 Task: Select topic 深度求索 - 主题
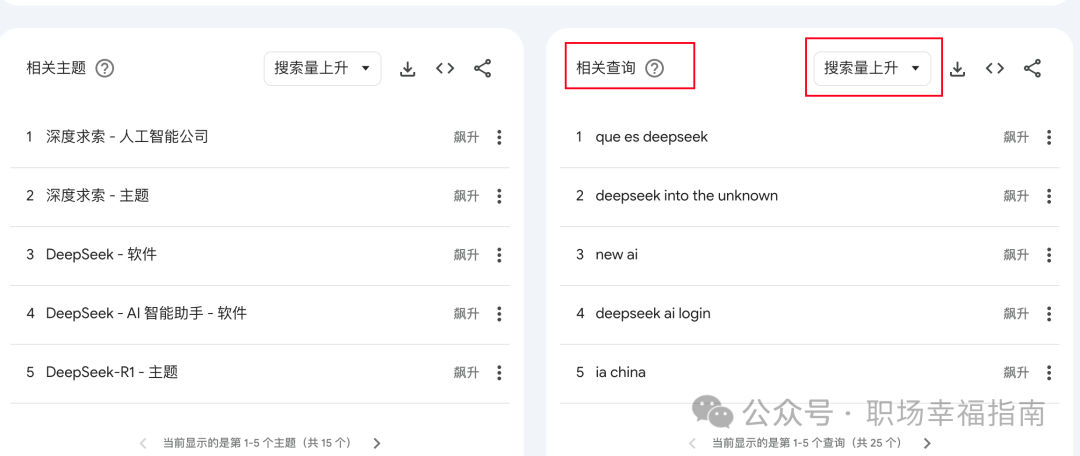point(97,196)
